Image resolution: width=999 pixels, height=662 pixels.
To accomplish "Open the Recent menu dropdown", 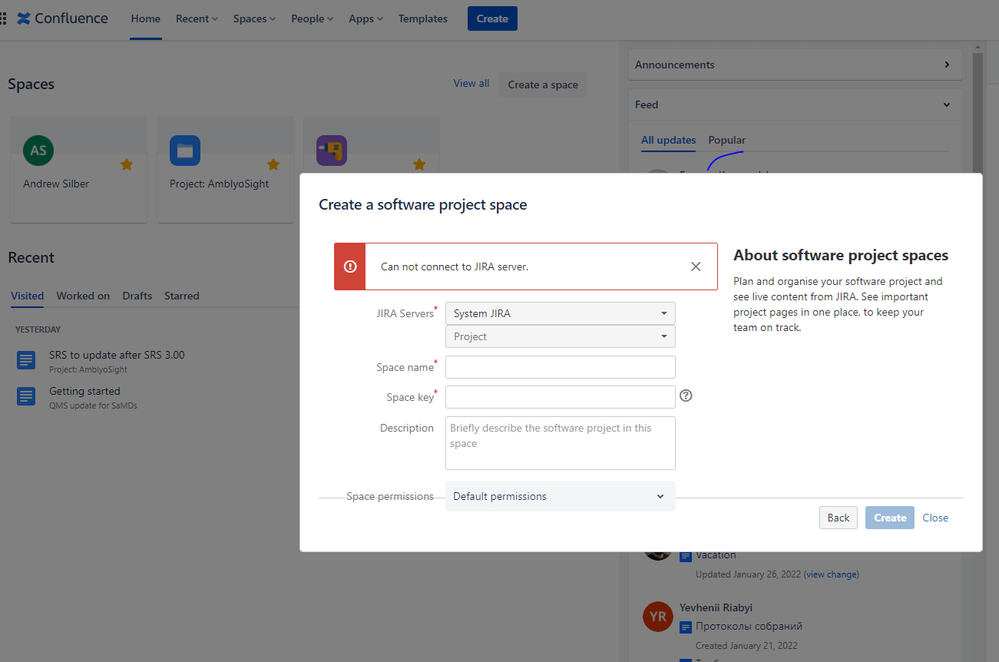I will (197, 18).
